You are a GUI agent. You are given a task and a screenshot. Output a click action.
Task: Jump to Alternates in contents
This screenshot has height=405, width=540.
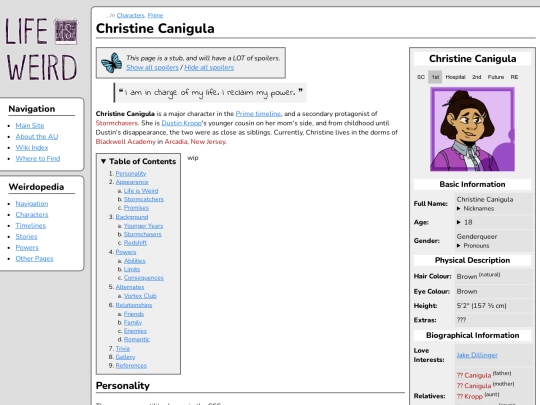[x=130, y=287]
